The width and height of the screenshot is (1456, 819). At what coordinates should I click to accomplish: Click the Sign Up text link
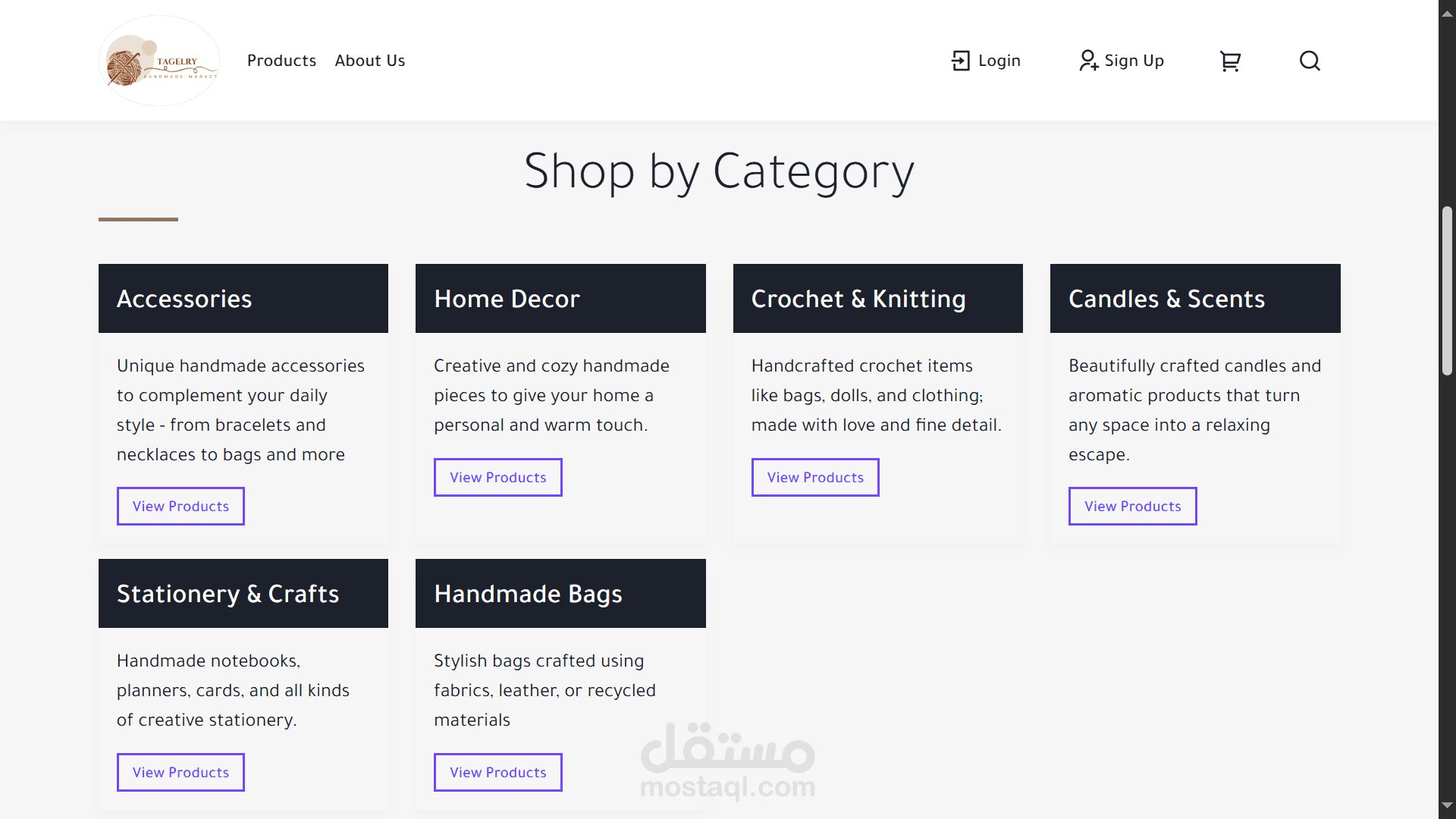point(1134,61)
